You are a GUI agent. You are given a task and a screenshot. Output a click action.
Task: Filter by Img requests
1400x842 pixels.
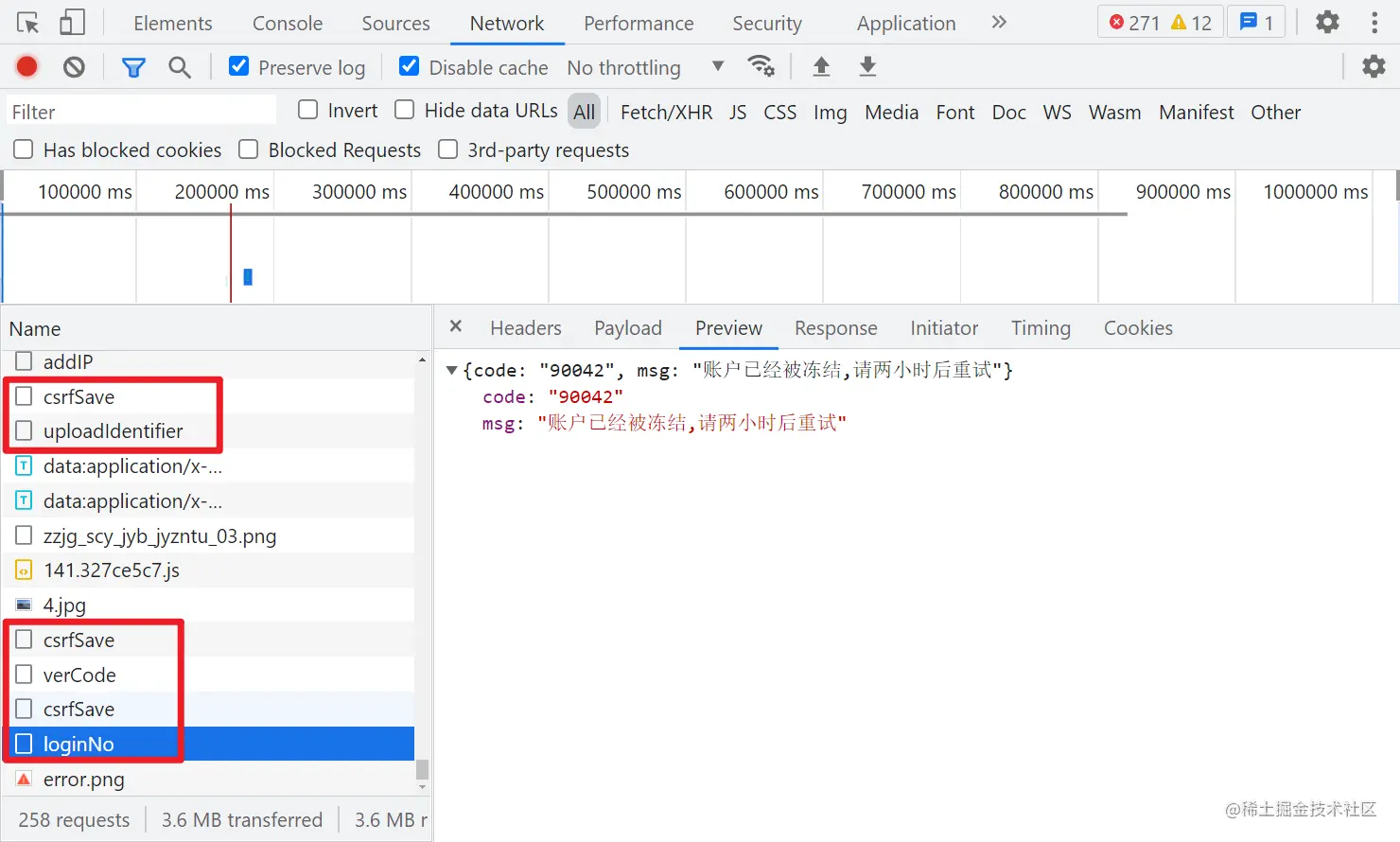(x=831, y=112)
